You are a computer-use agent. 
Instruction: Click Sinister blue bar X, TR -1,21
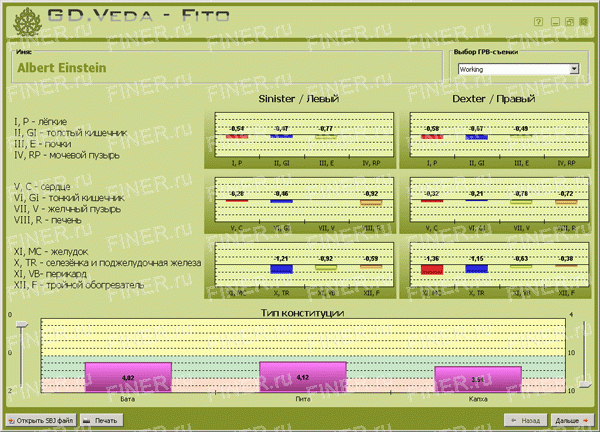click(x=282, y=269)
